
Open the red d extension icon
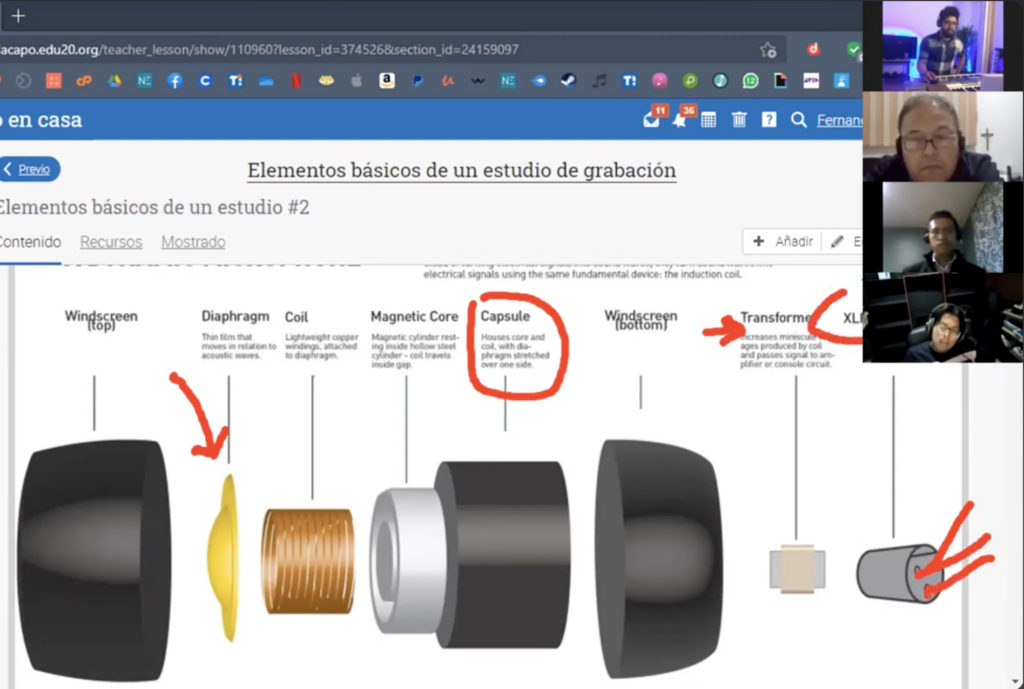point(813,49)
